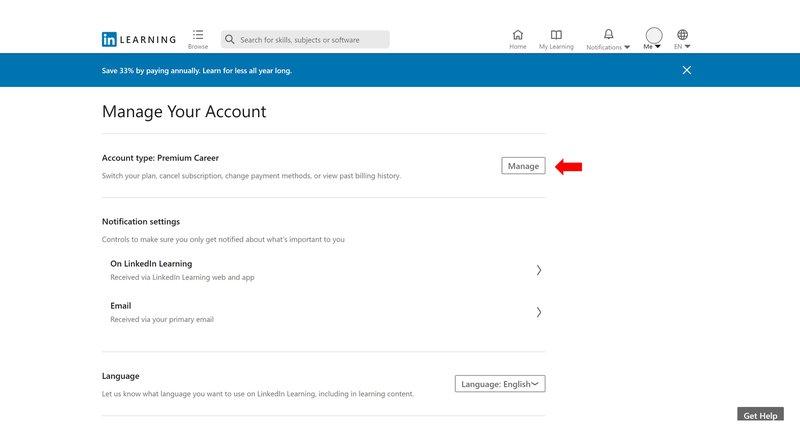Expand On LinkedIn Learning notification settings
Image resolution: width=800 pixels, height=448 pixels.
coord(538,270)
